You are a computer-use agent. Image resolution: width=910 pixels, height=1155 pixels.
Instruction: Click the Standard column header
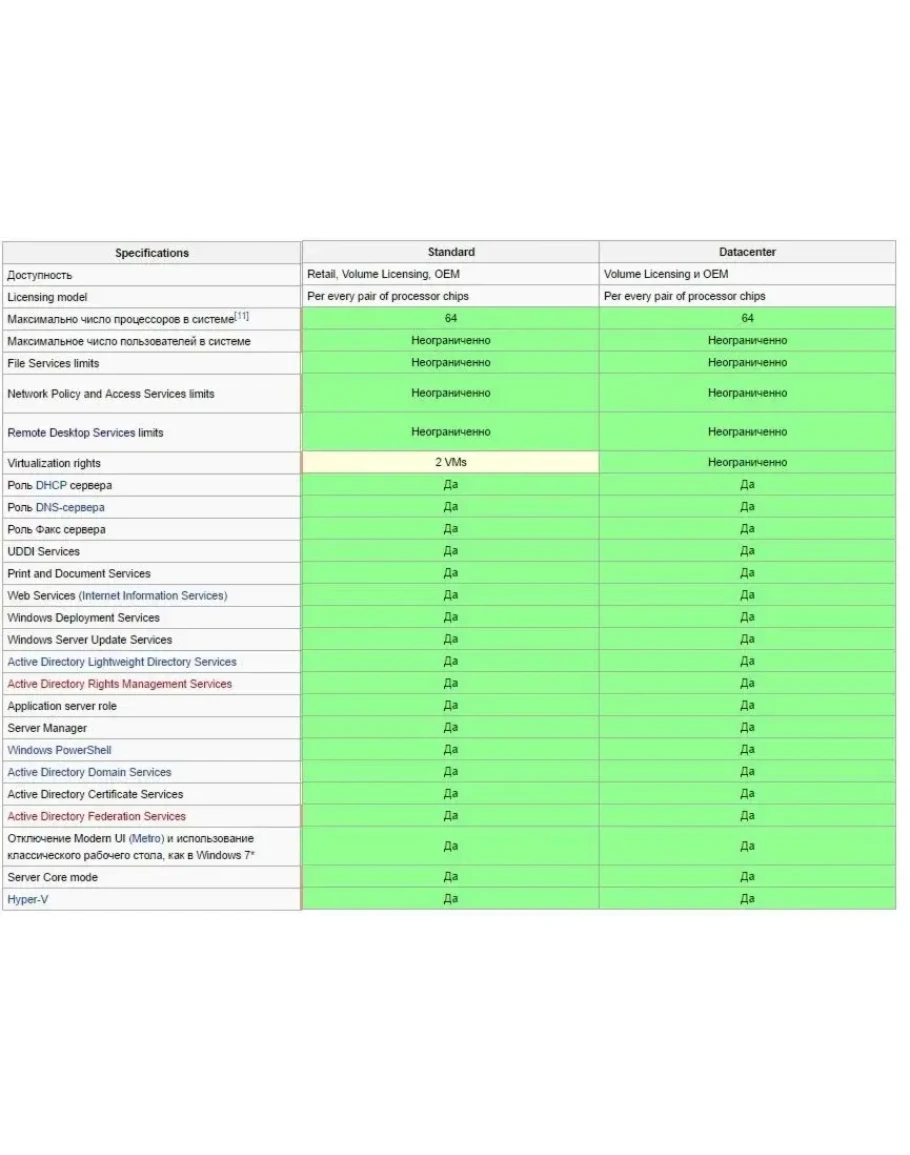451,252
